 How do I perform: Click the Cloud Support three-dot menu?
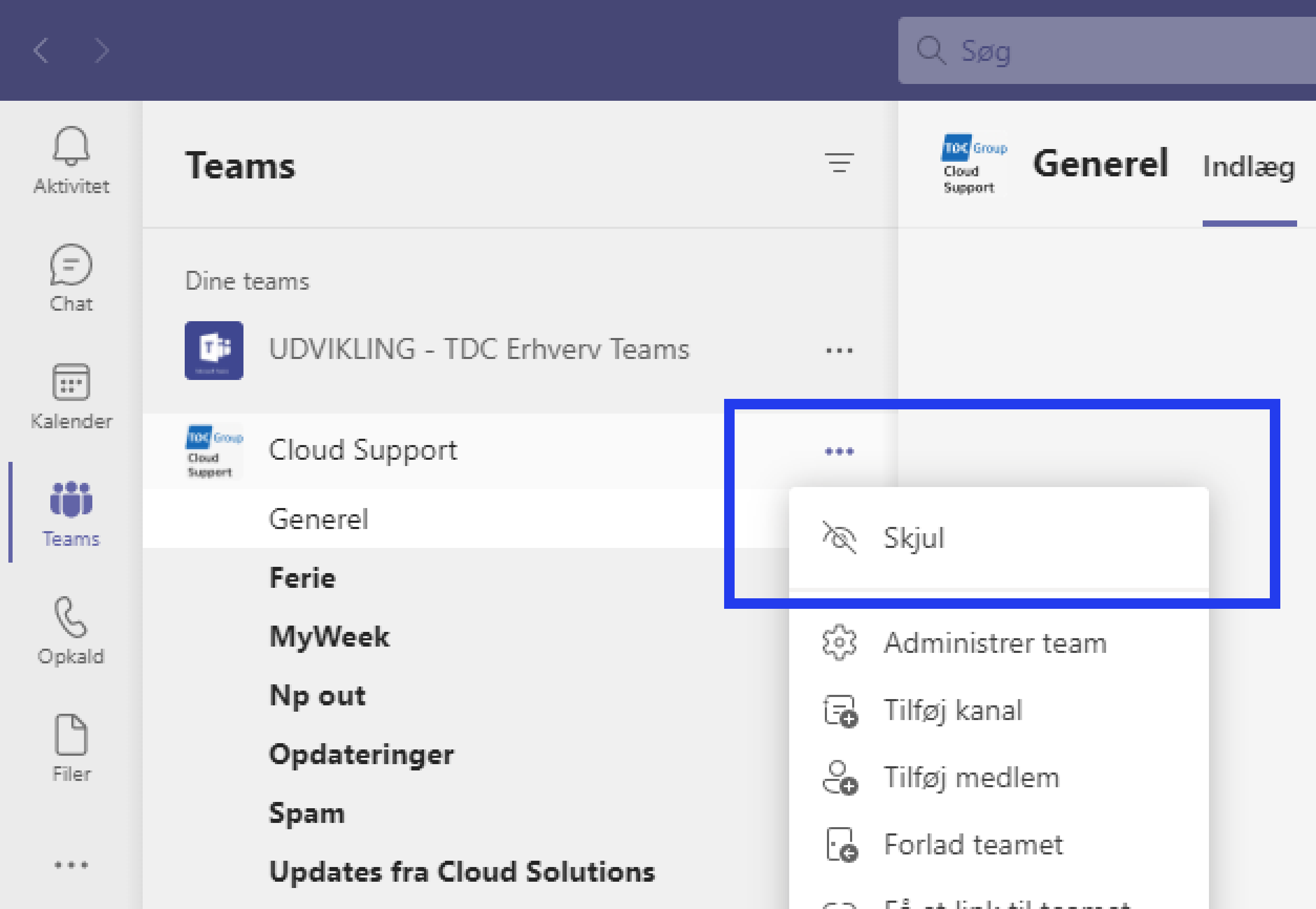click(839, 452)
